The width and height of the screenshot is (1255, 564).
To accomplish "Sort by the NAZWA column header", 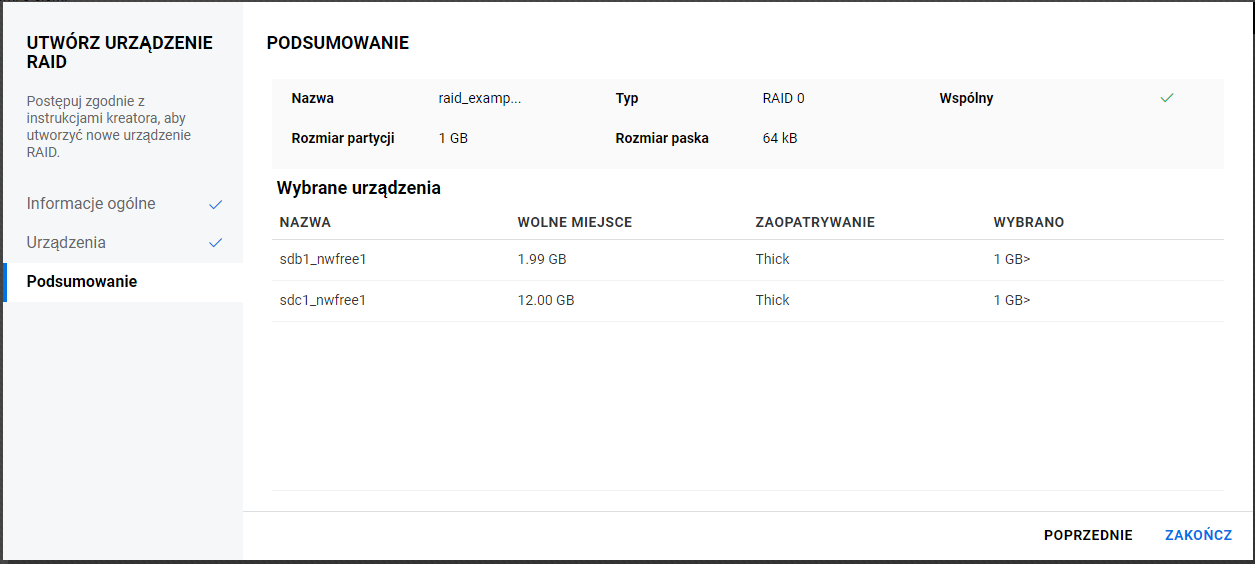I will click(x=305, y=222).
